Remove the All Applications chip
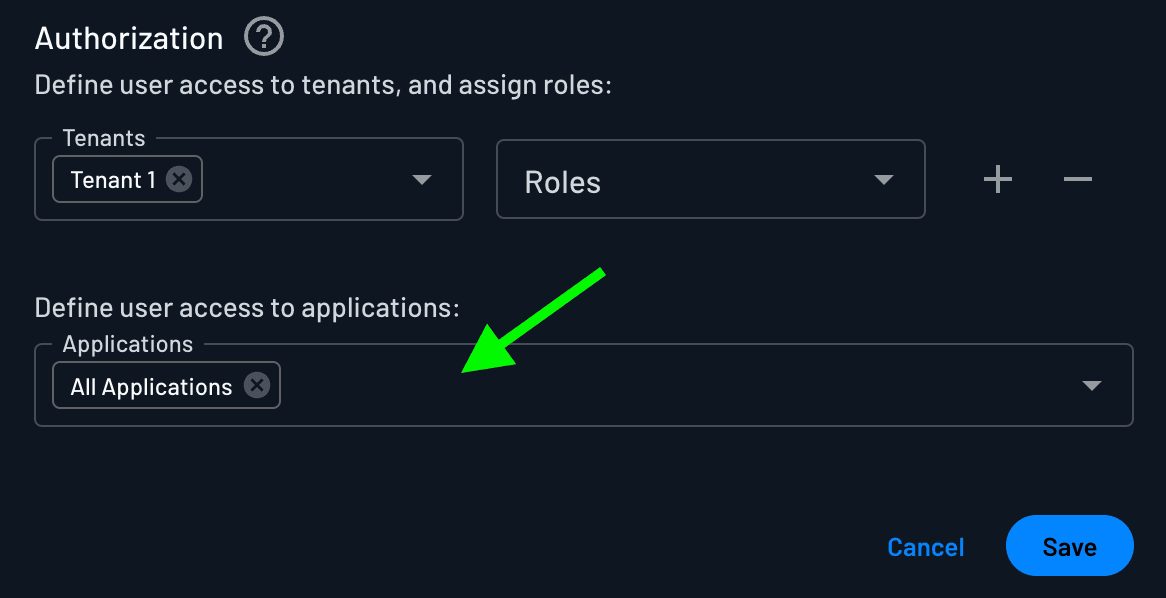 coord(258,385)
